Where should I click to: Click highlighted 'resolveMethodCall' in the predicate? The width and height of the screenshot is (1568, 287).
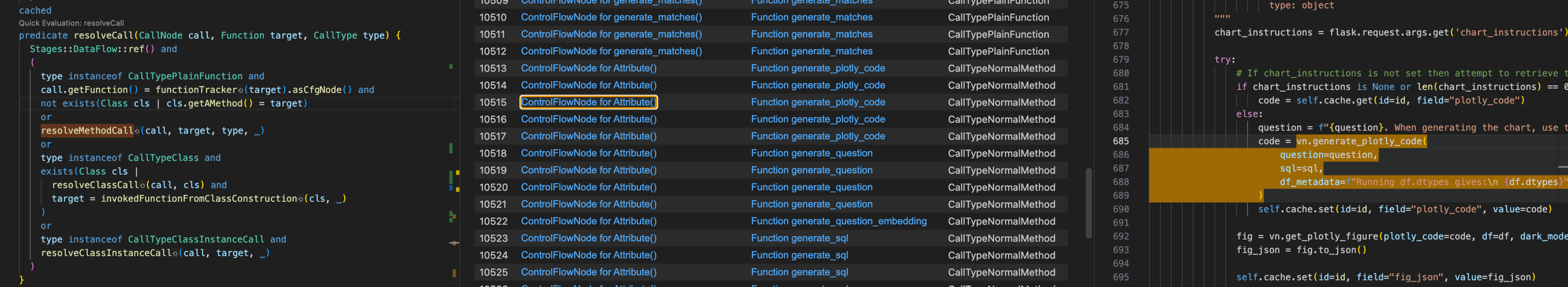[87, 131]
